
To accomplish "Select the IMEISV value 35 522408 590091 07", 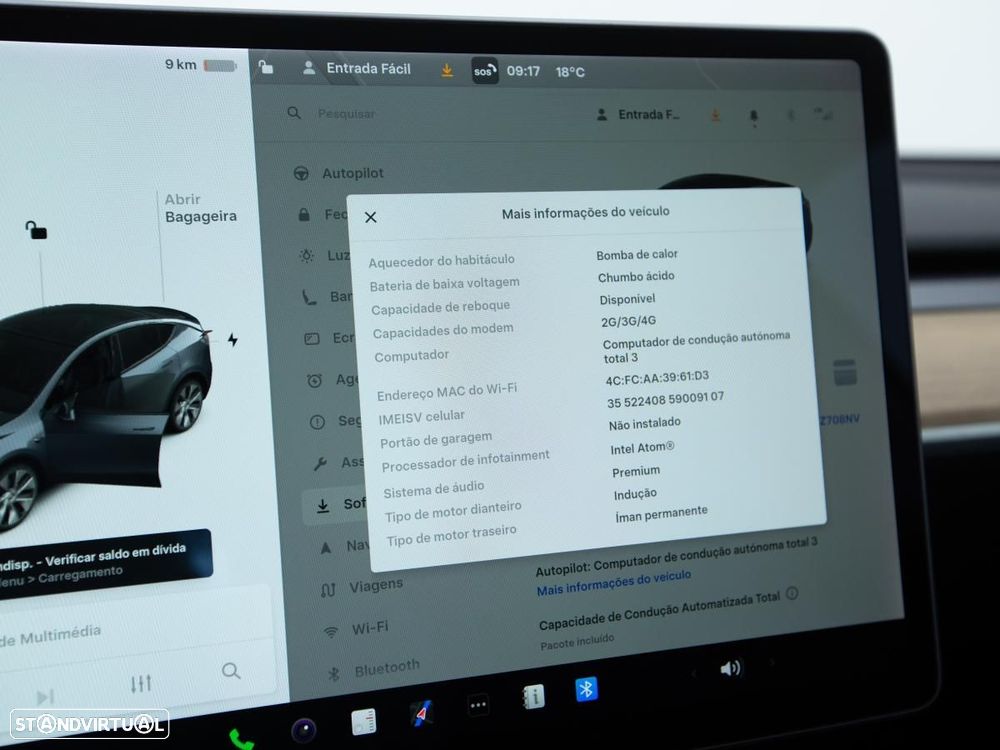I will (x=665, y=400).
